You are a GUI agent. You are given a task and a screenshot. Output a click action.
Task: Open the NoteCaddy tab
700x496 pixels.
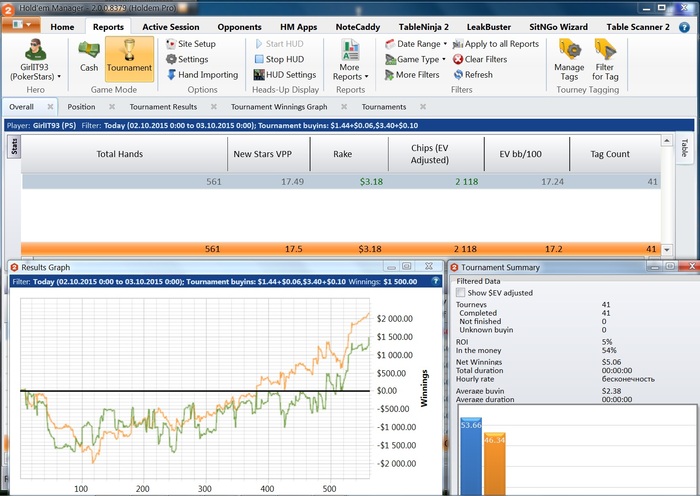(x=358, y=27)
